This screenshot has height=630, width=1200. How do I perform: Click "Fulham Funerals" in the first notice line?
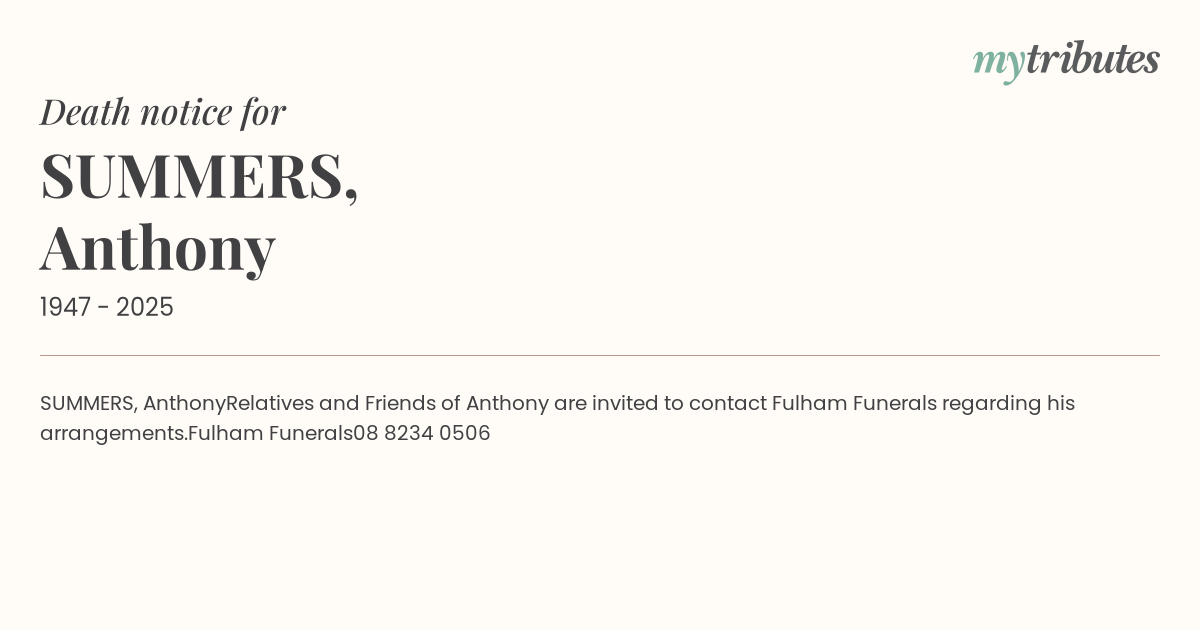pyautogui.click(x=854, y=403)
